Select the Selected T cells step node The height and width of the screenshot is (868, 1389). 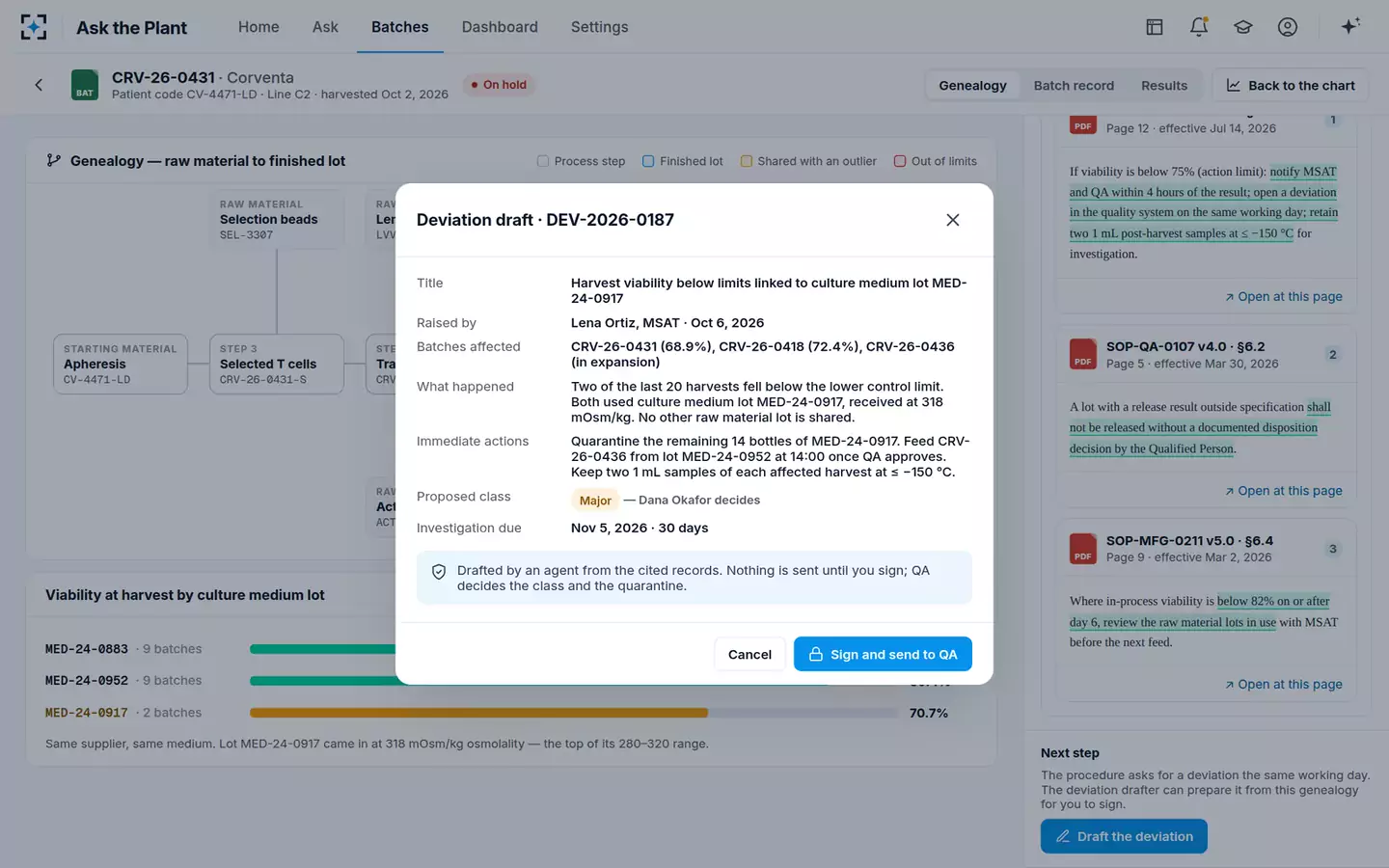click(277, 364)
